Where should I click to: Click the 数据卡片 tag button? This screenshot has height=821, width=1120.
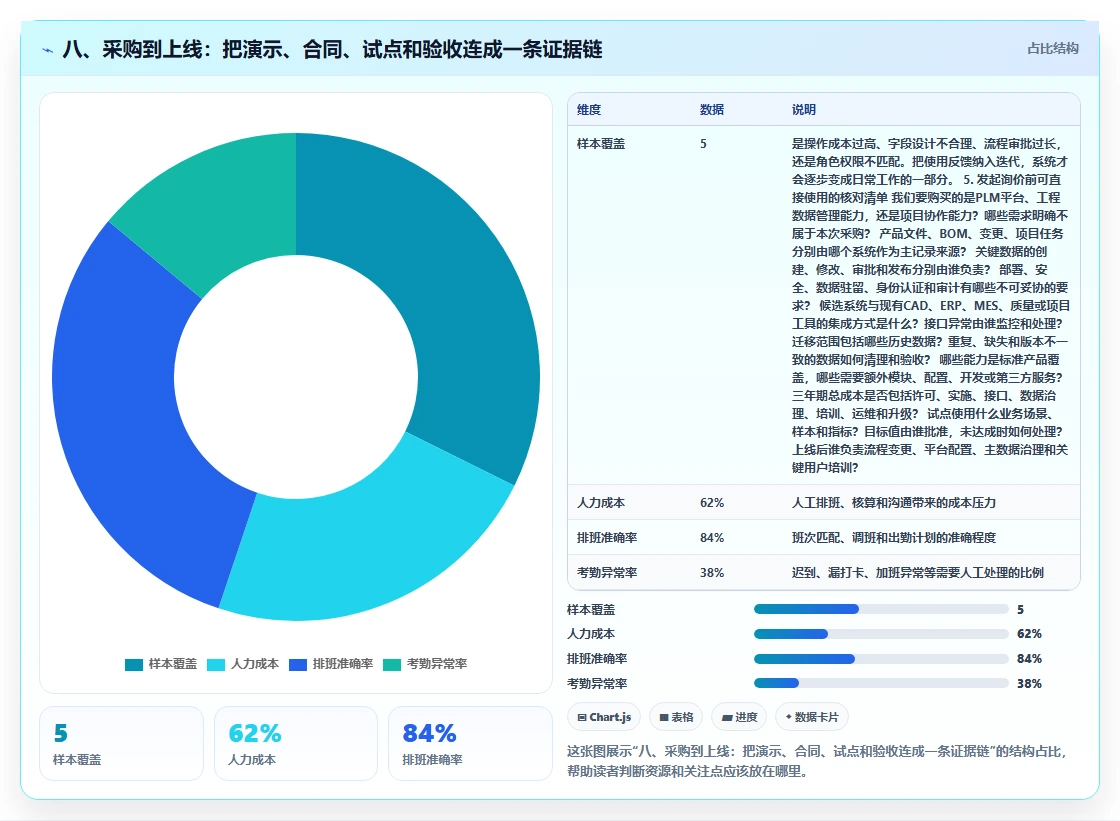click(x=811, y=717)
